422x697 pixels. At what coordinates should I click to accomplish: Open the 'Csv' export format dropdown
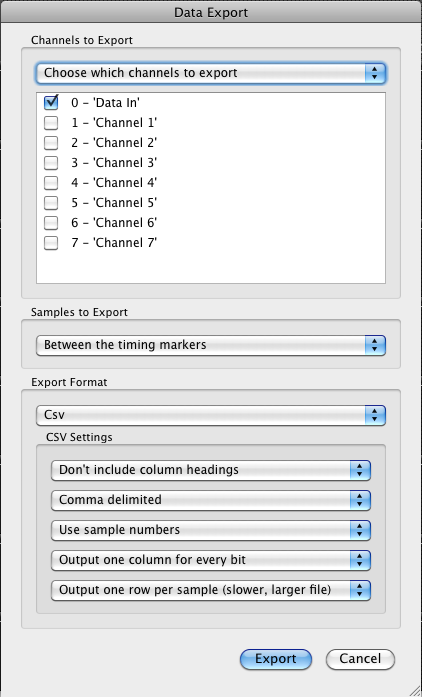click(x=211, y=415)
